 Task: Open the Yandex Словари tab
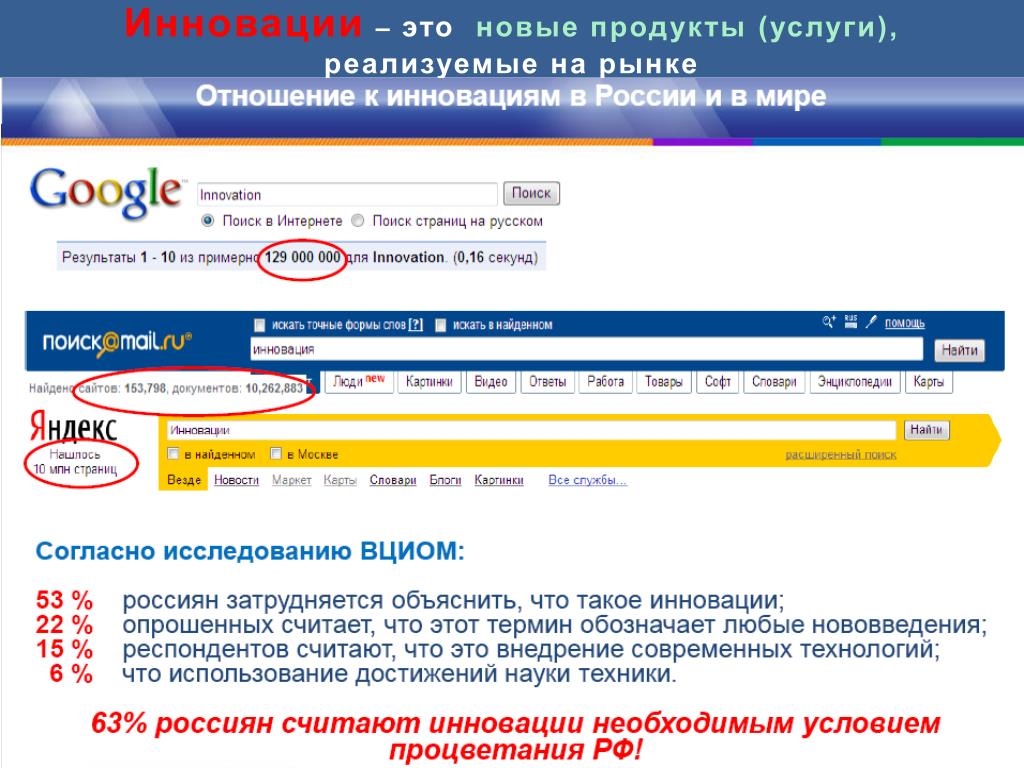tap(393, 480)
